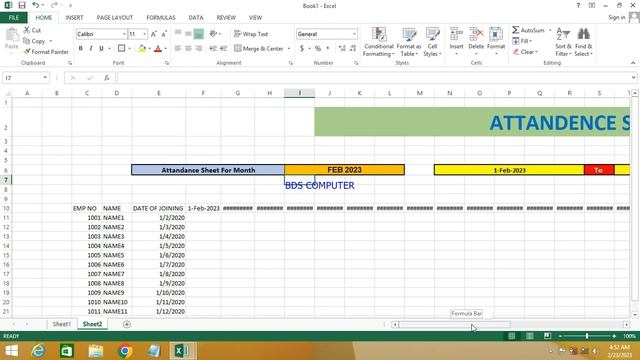Click the Clear eraser button
The image size is (640, 360).
[525, 52]
